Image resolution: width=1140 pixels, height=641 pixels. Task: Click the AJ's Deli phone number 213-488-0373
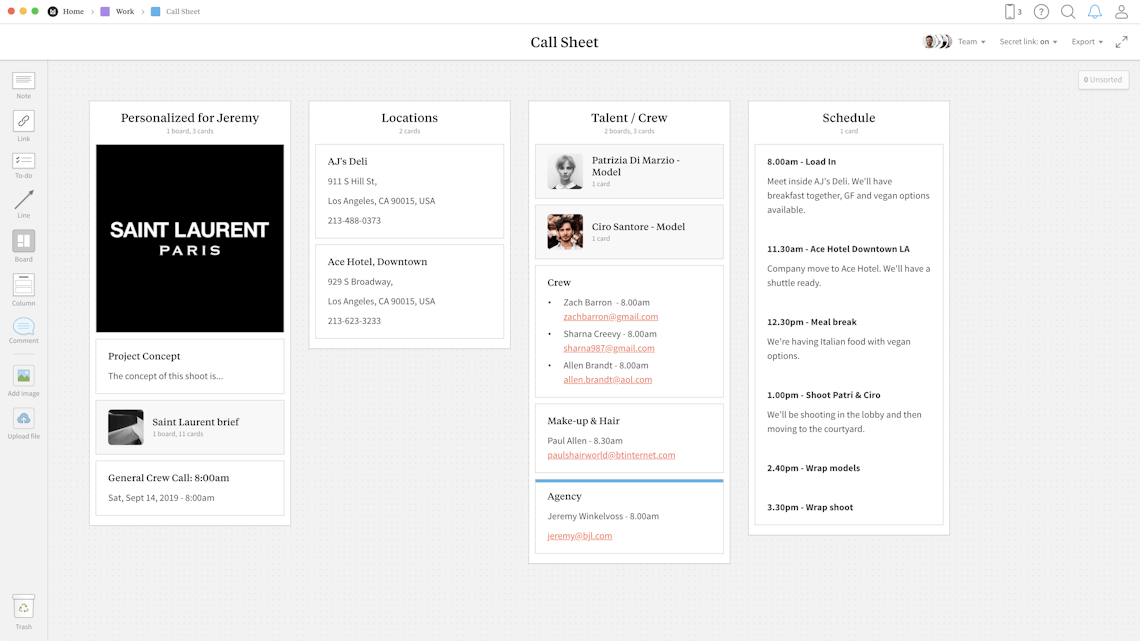coord(354,220)
